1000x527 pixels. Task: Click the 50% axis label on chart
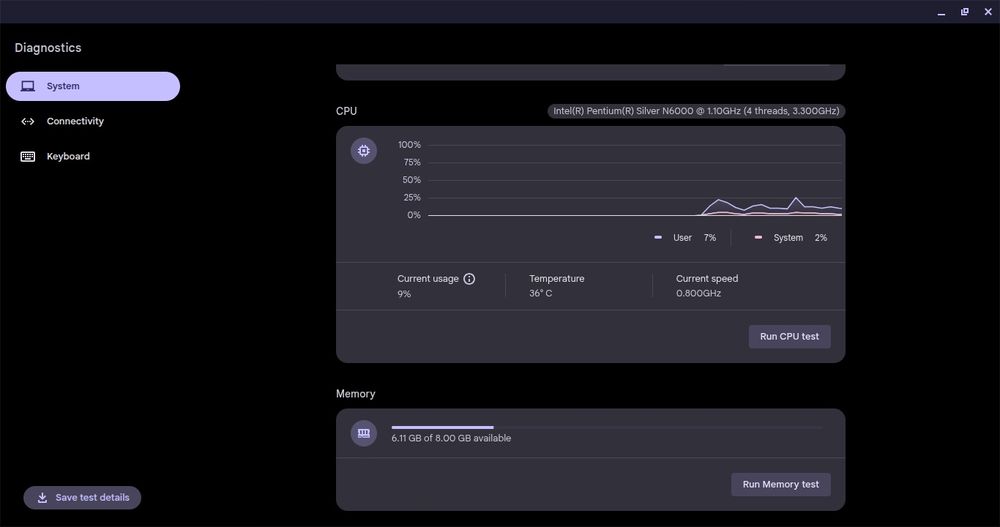pyautogui.click(x=411, y=180)
